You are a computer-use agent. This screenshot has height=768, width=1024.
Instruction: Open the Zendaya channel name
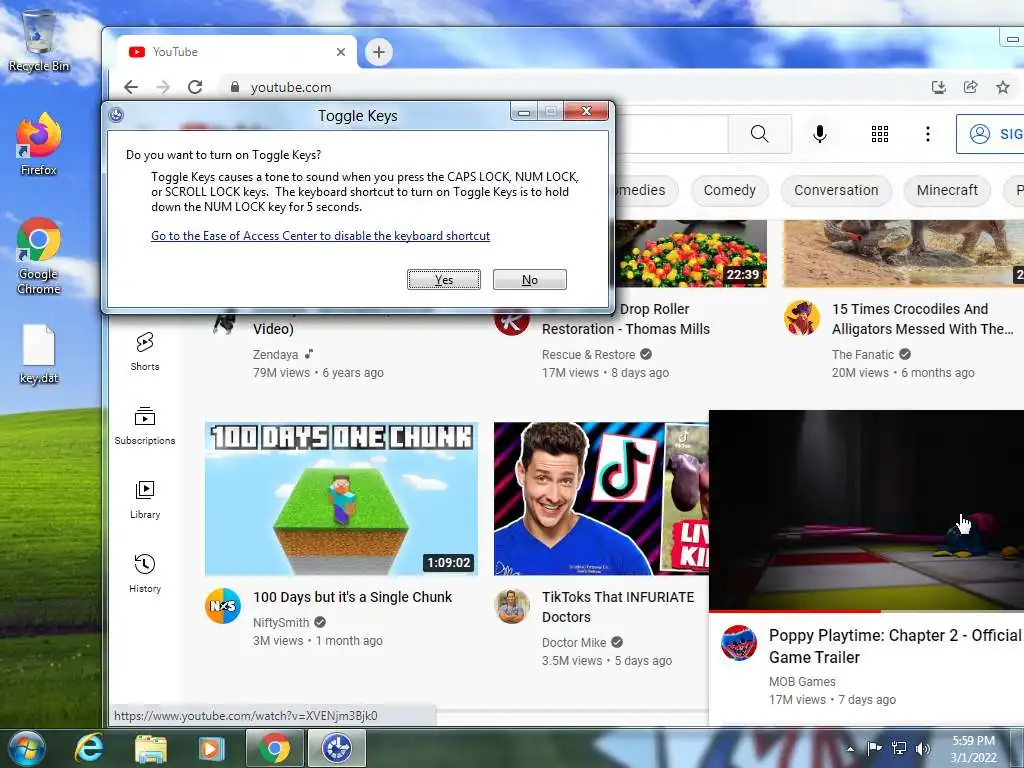275,355
